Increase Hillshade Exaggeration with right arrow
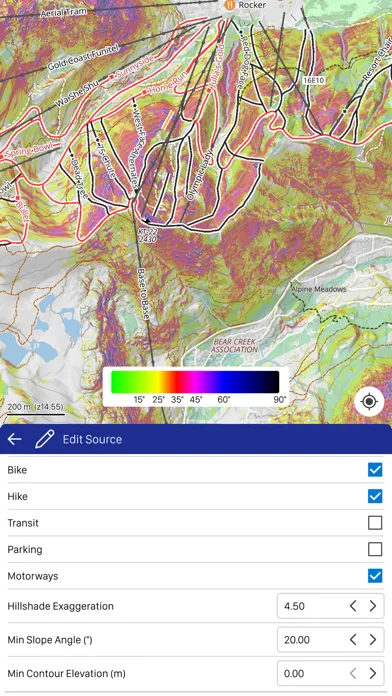The height and width of the screenshot is (696, 392). pos(373,606)
